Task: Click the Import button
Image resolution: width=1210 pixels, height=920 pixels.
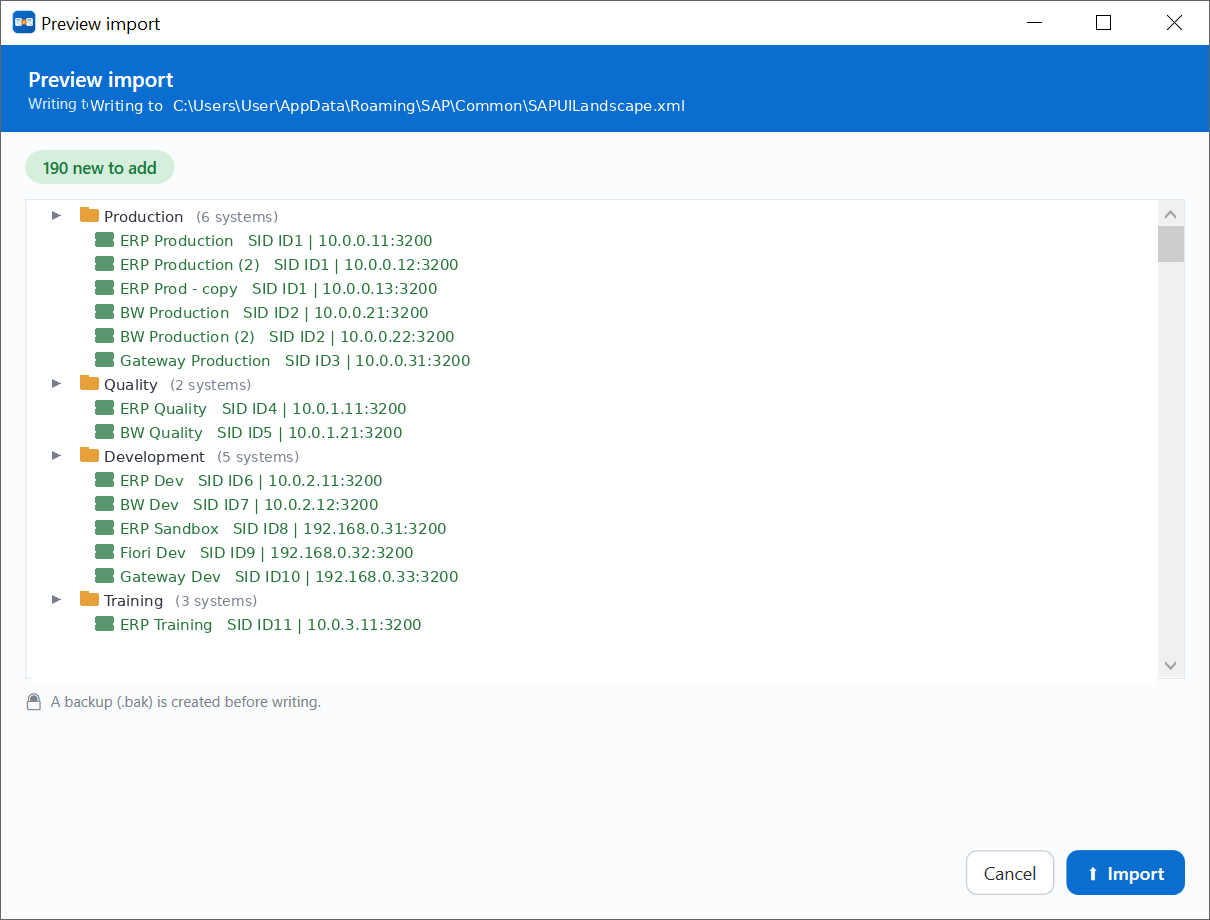Action: (x=1125, y=873)
